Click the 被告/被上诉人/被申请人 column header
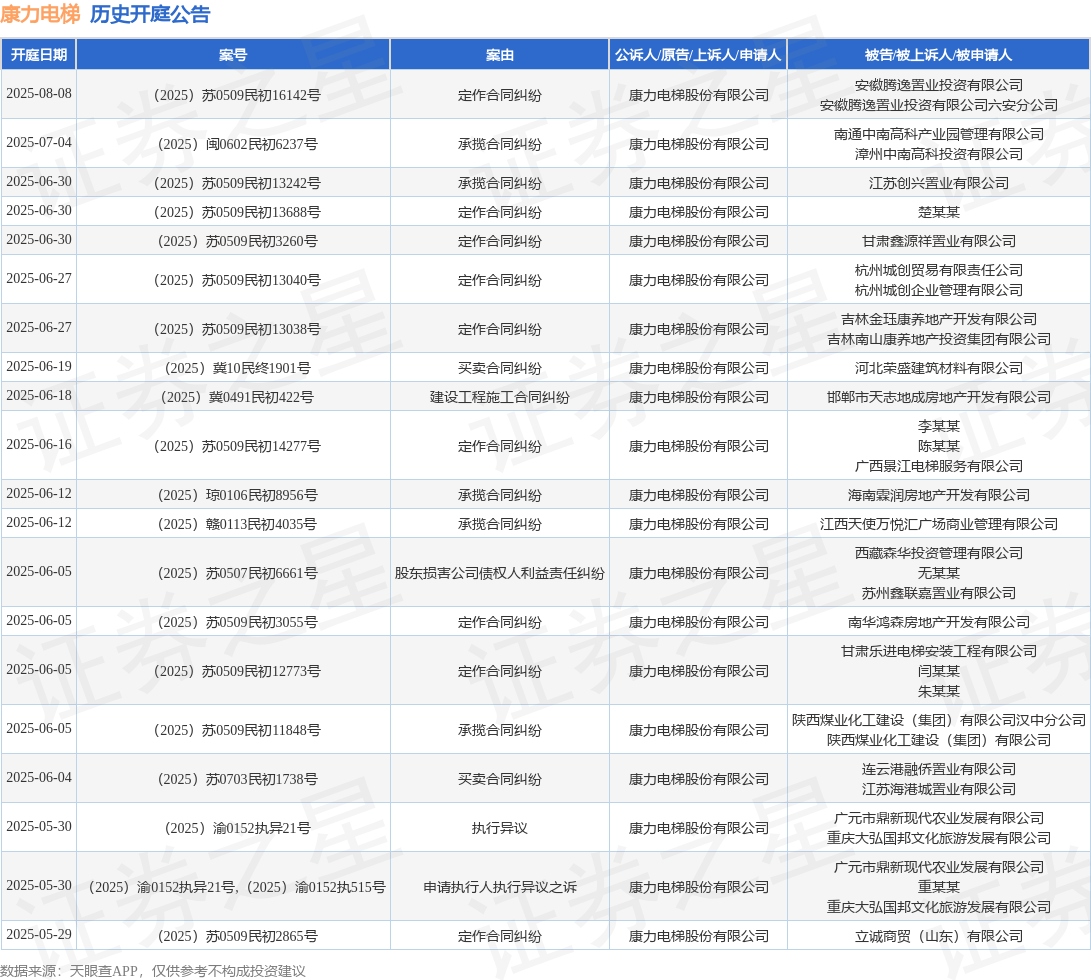Image resolution: width=1091 pixels, height=980 pixels. [x=939, y=55]
